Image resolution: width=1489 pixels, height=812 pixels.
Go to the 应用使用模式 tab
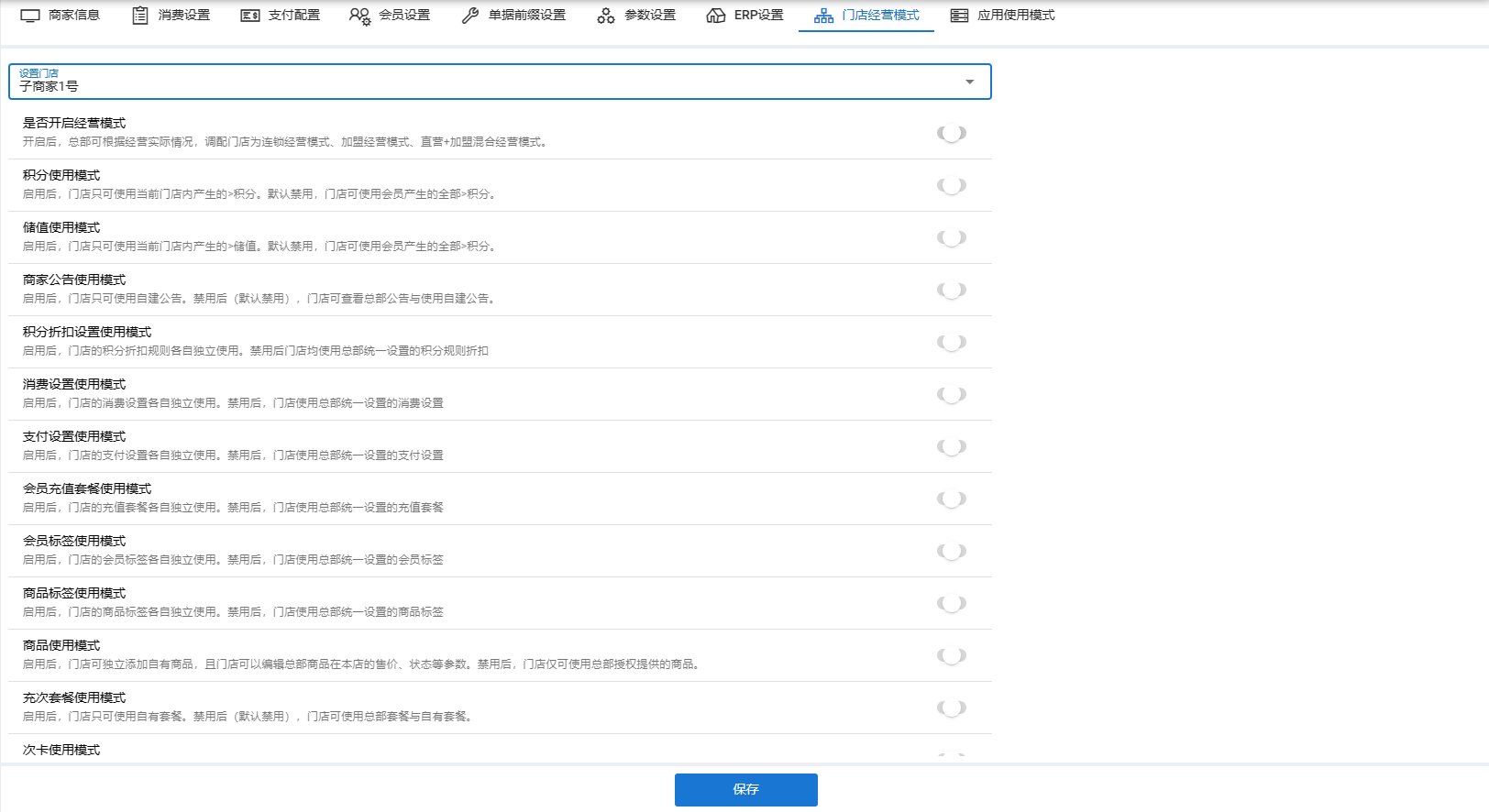tap(1002, 16)
